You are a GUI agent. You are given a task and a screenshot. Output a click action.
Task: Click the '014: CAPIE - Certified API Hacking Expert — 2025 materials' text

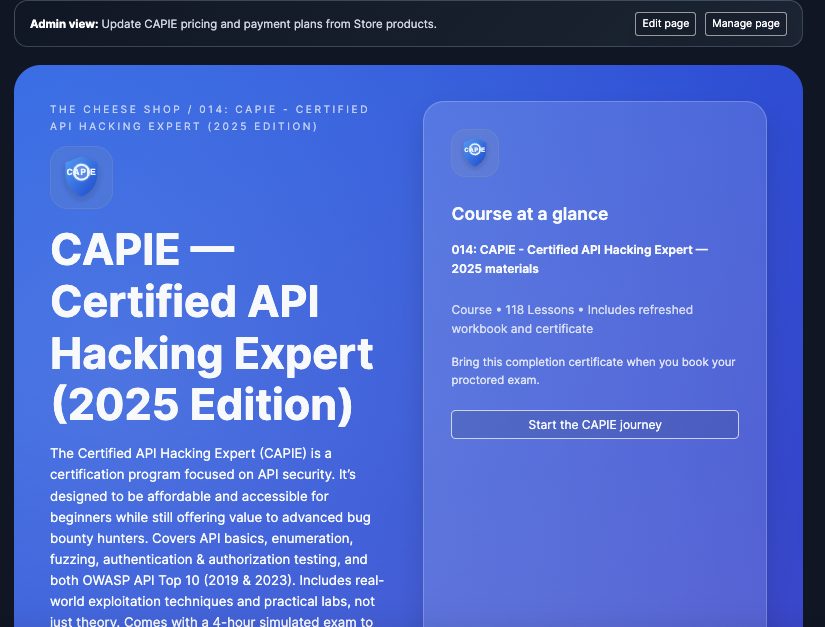tap(579, 259)
